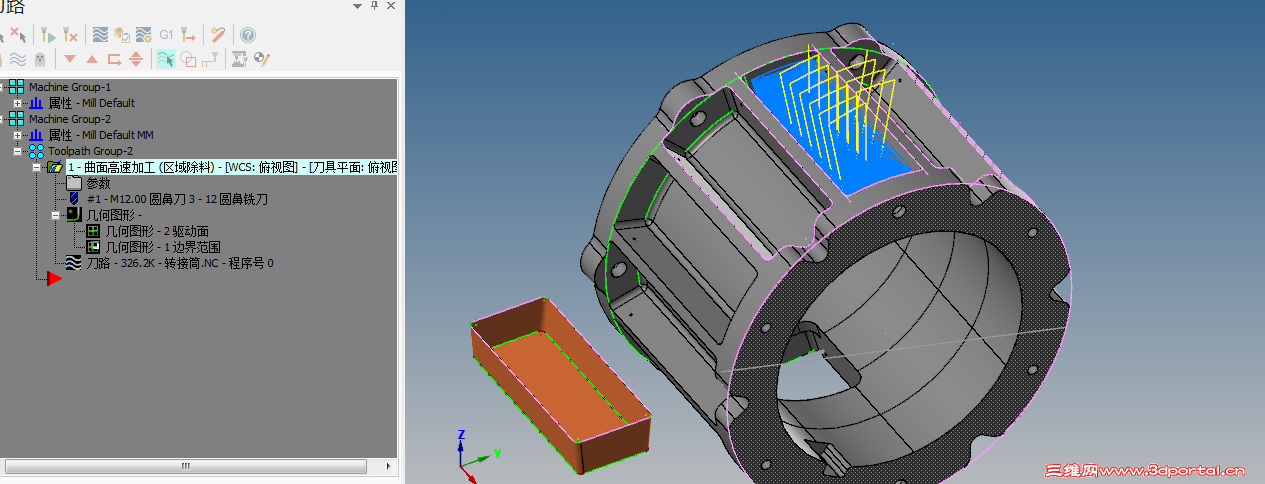Click 属性 - Mill Default MM text

(x=100, y=135)
